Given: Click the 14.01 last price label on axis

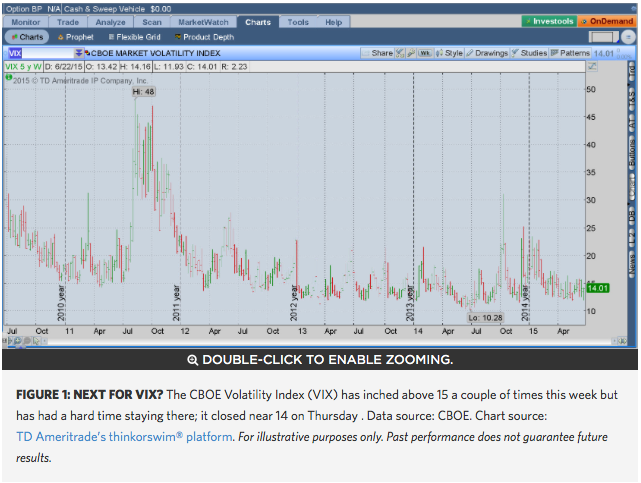Looking at the screenshot, I should pyautogui.click(x=598, y=288).
